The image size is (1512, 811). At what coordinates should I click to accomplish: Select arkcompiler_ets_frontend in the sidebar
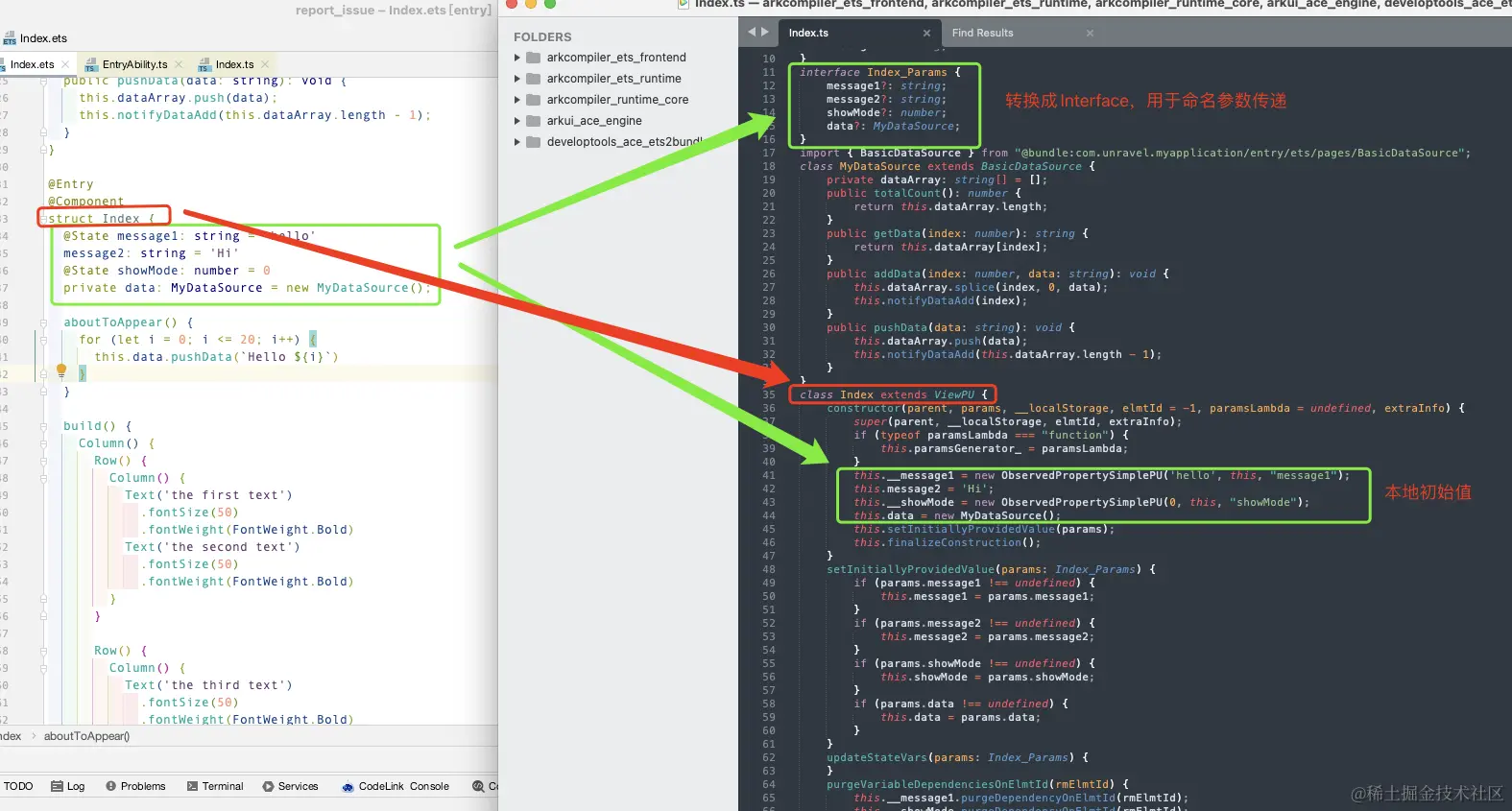(x=616, y=58)
